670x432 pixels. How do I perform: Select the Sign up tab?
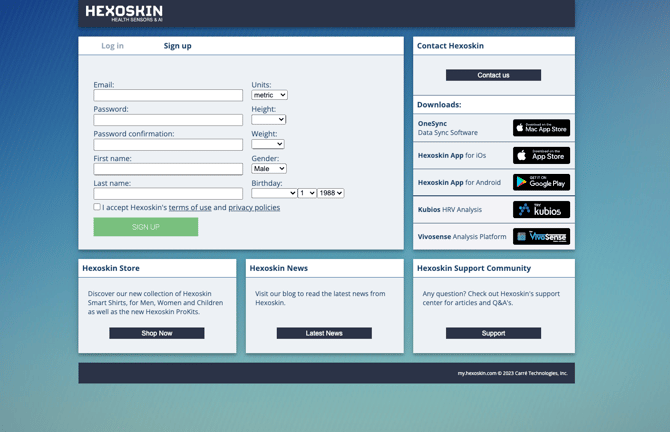tap(177, 46)
